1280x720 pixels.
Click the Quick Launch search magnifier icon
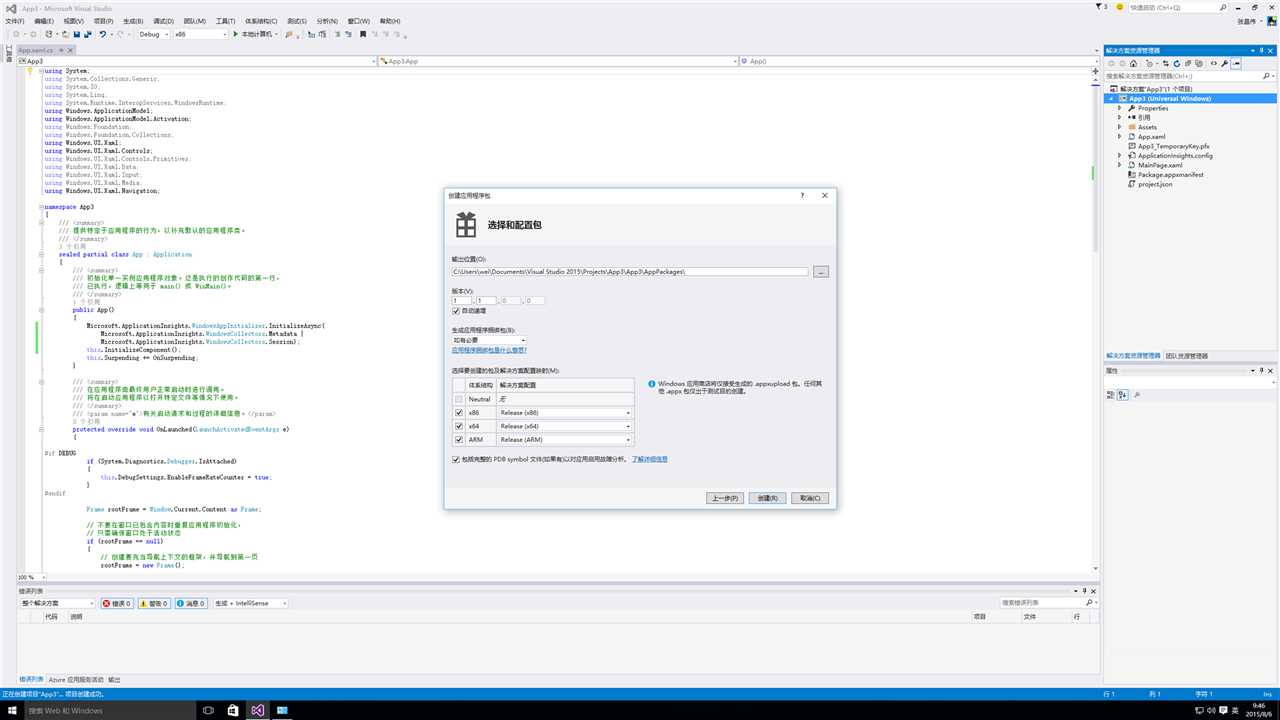click(x=1223, y=7)
